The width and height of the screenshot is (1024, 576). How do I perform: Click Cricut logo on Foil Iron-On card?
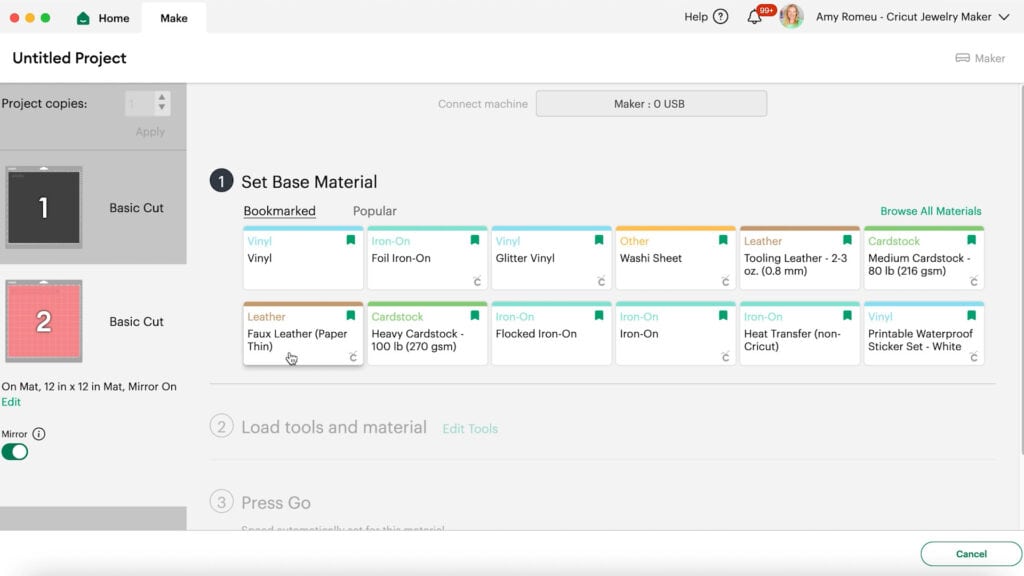477,281
